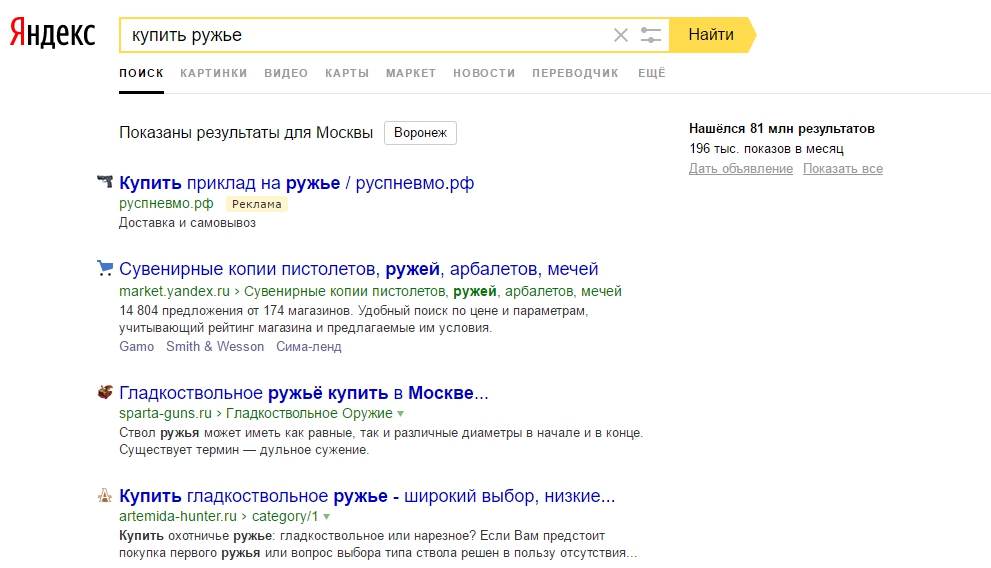Select the Поиск tab
This screenshot has height=568, width=991.
click(142, 73)
